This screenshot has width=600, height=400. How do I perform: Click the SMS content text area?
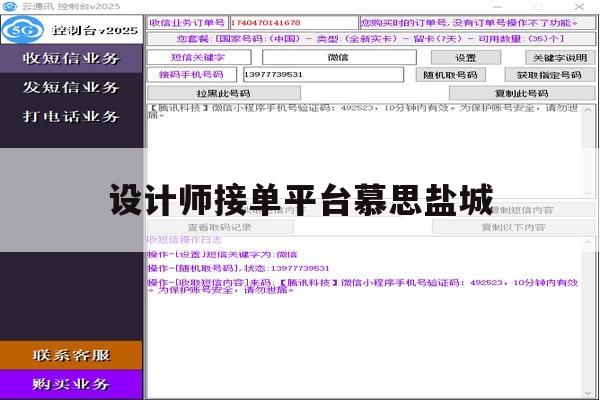[364, 151]
